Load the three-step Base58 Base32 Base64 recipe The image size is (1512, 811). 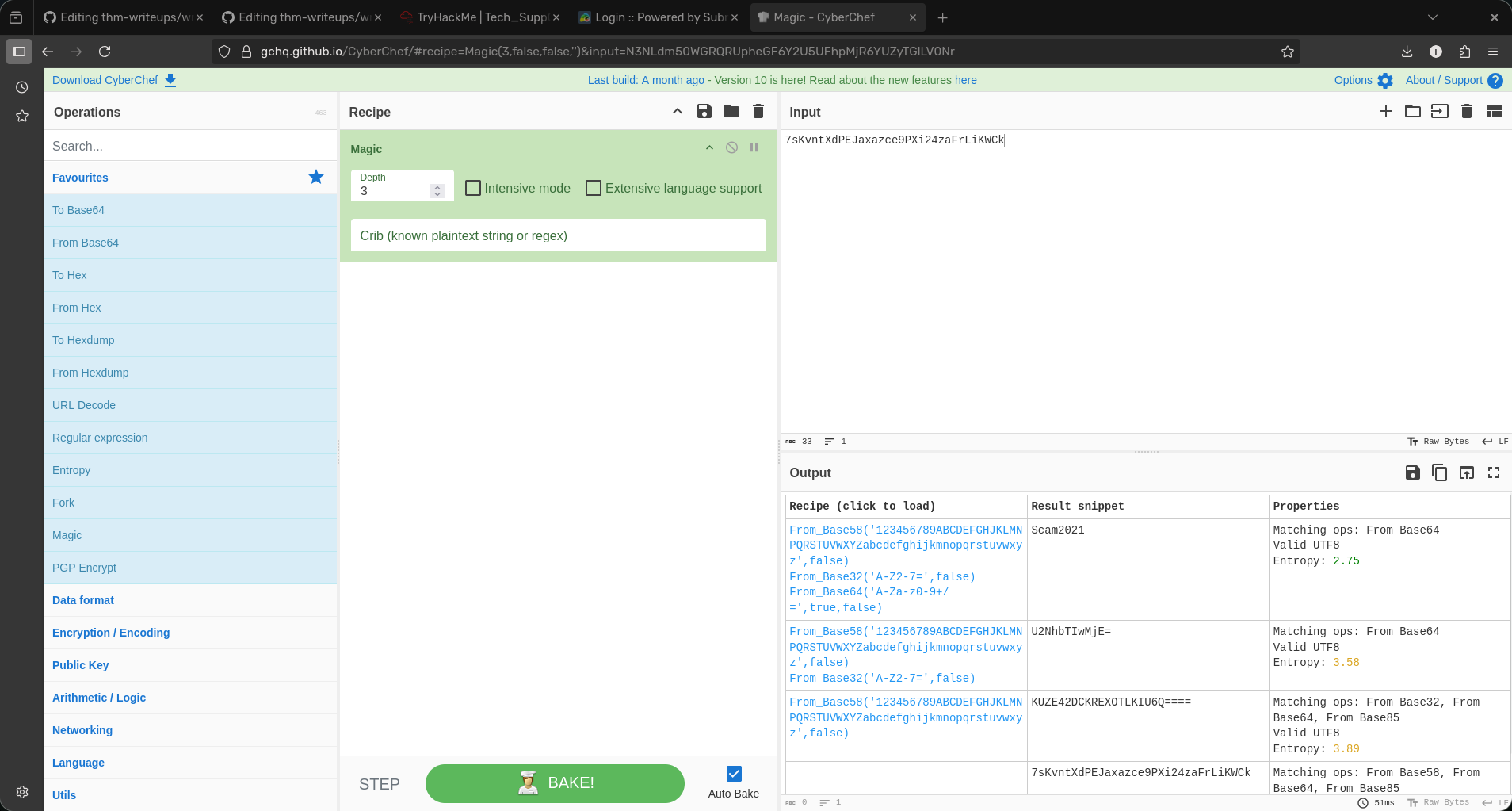(906, 568)
